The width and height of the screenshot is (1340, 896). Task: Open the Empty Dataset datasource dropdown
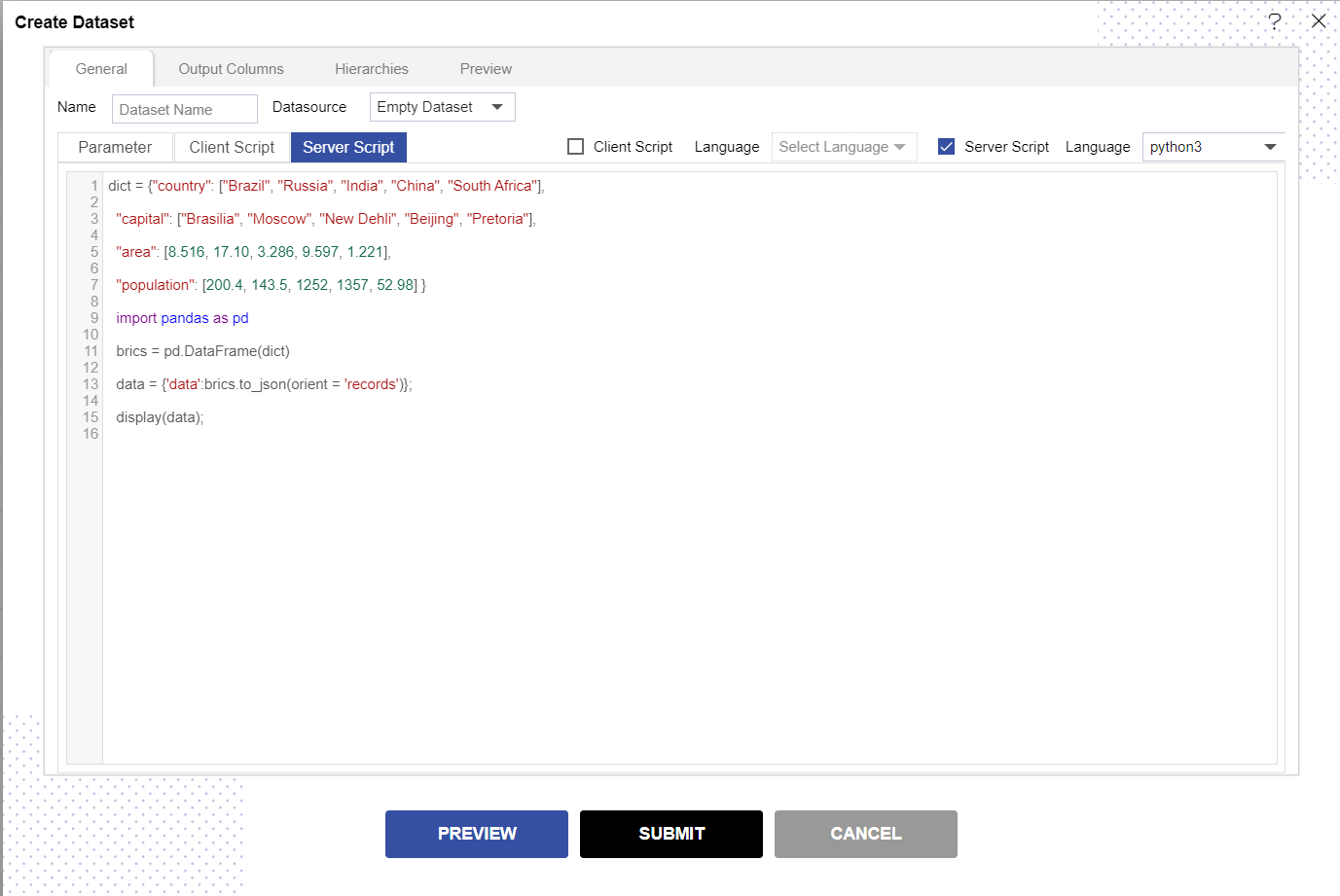coord(442,107)
